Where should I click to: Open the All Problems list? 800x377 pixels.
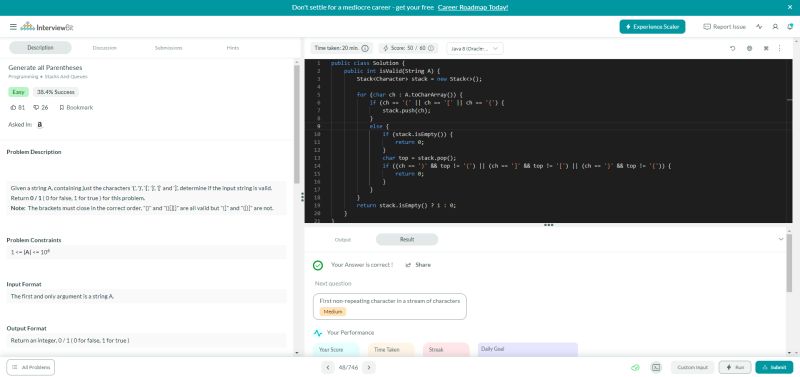coord(31,367)
